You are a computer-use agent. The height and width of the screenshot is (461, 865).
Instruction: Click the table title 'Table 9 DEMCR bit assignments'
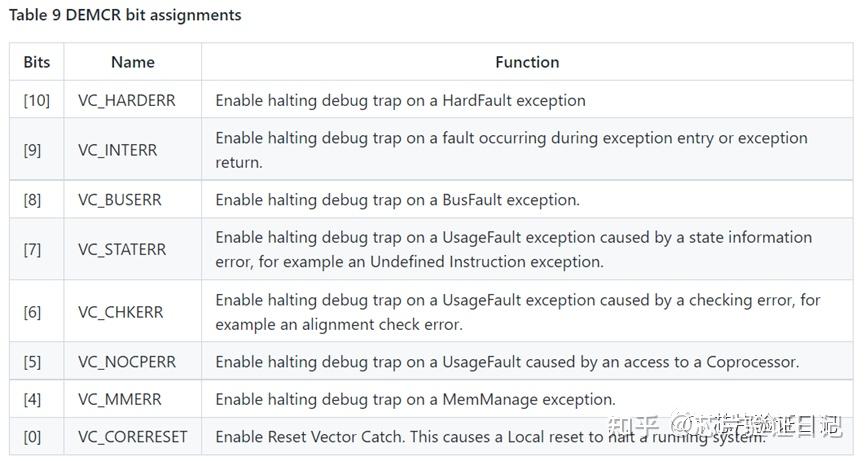(x=125, y=15)
